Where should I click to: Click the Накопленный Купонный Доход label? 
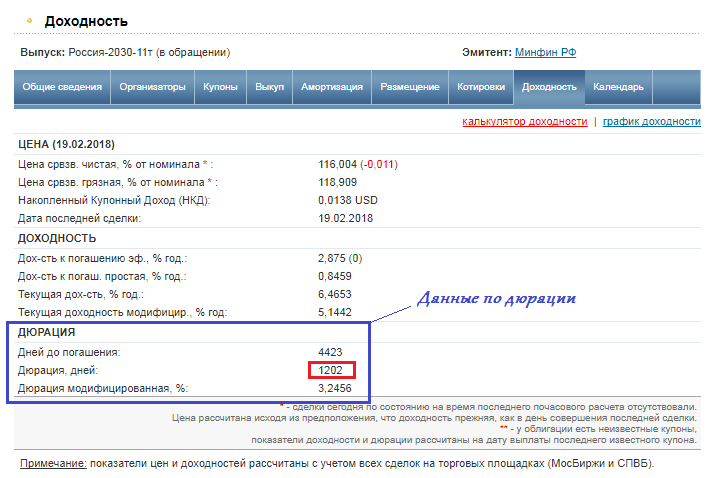pos(114,201)
